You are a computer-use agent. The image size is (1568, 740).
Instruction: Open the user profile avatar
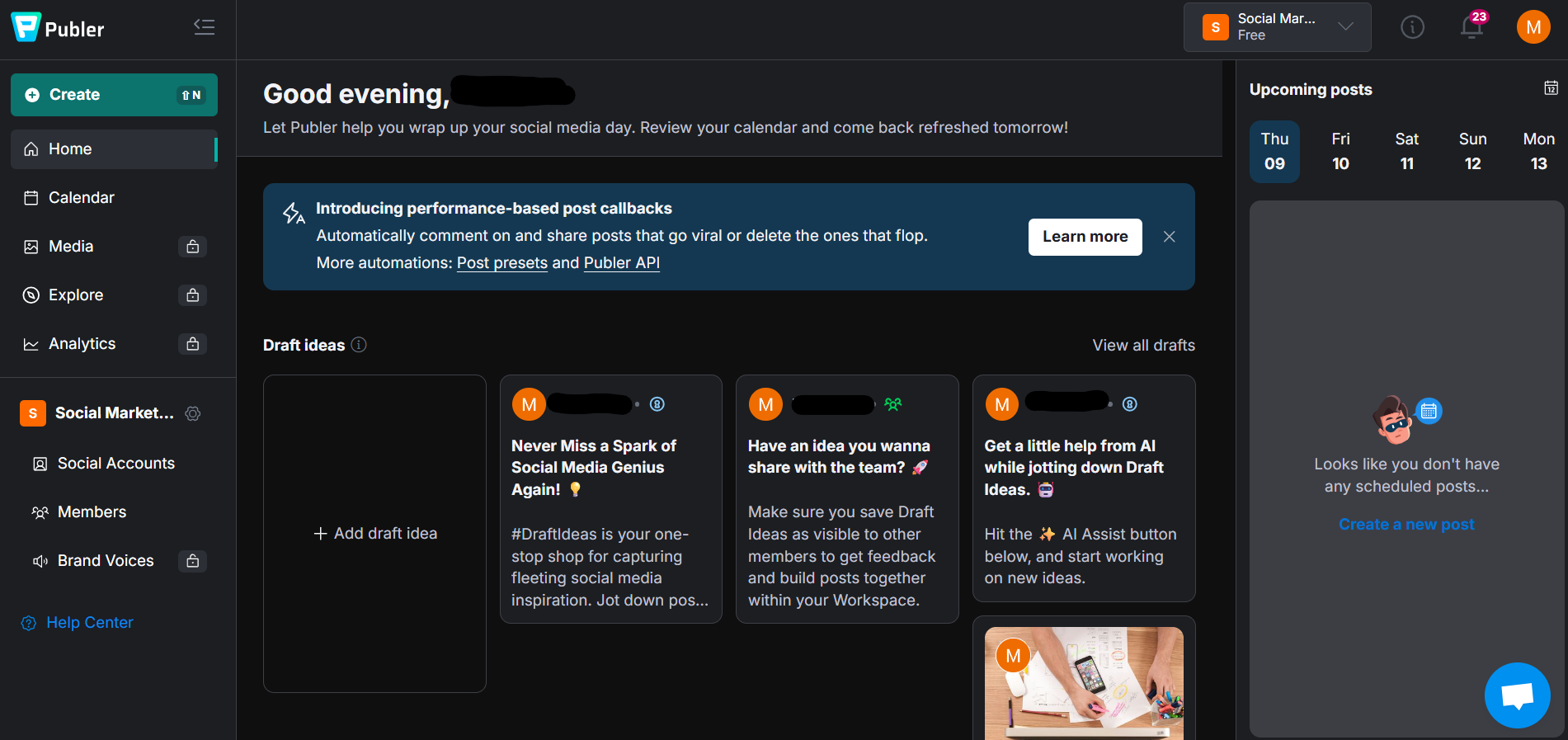tap(1533, 27)
